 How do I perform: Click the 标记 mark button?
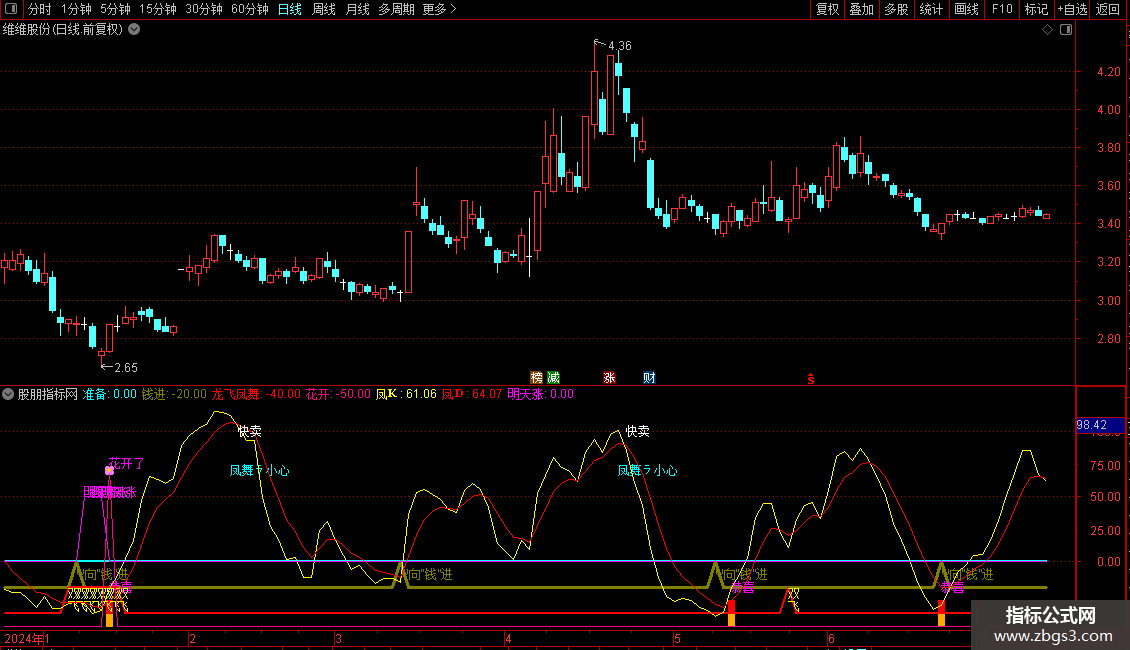(1036, 9)
